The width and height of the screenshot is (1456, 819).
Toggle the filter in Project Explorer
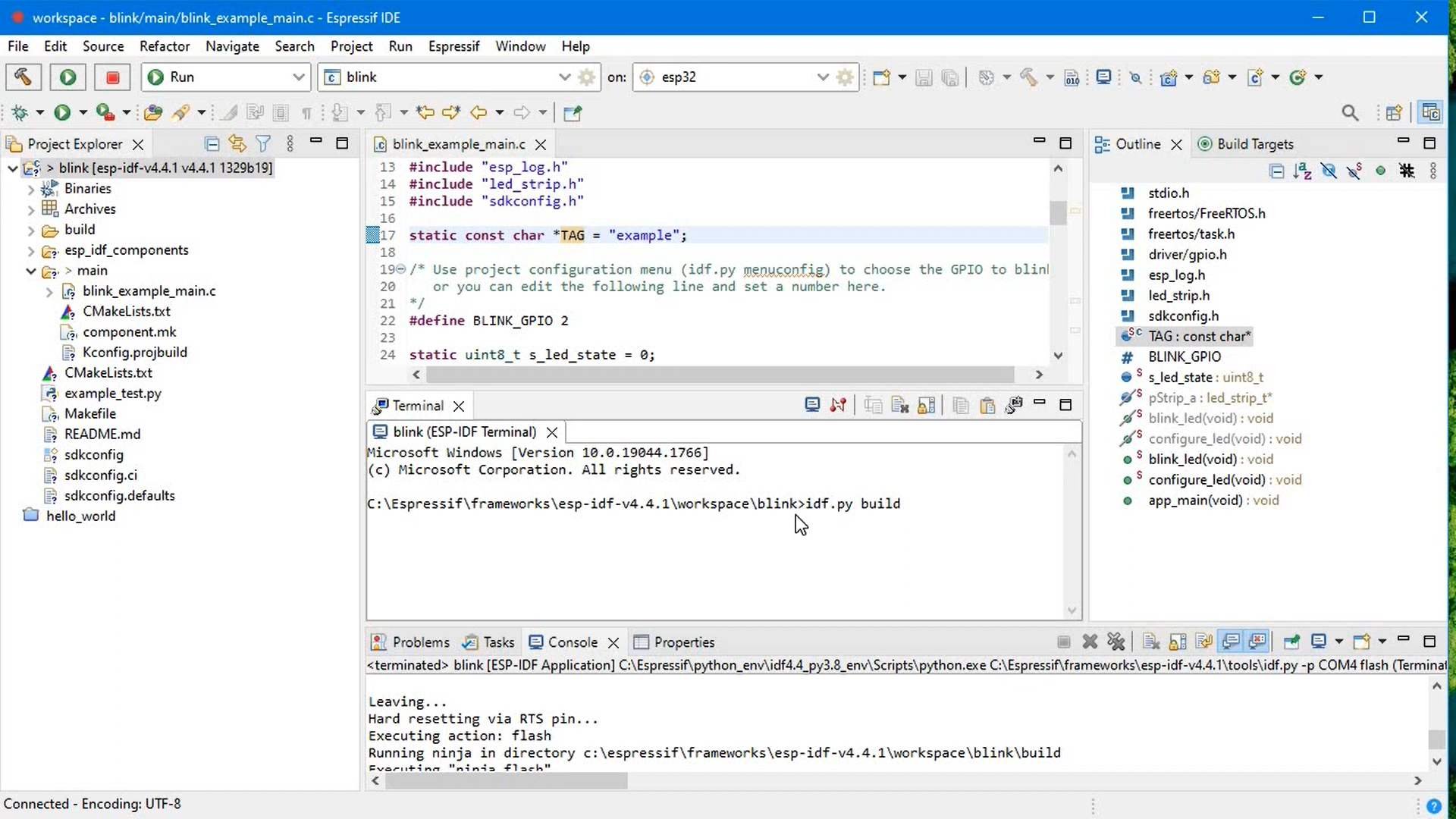point(263,144)
